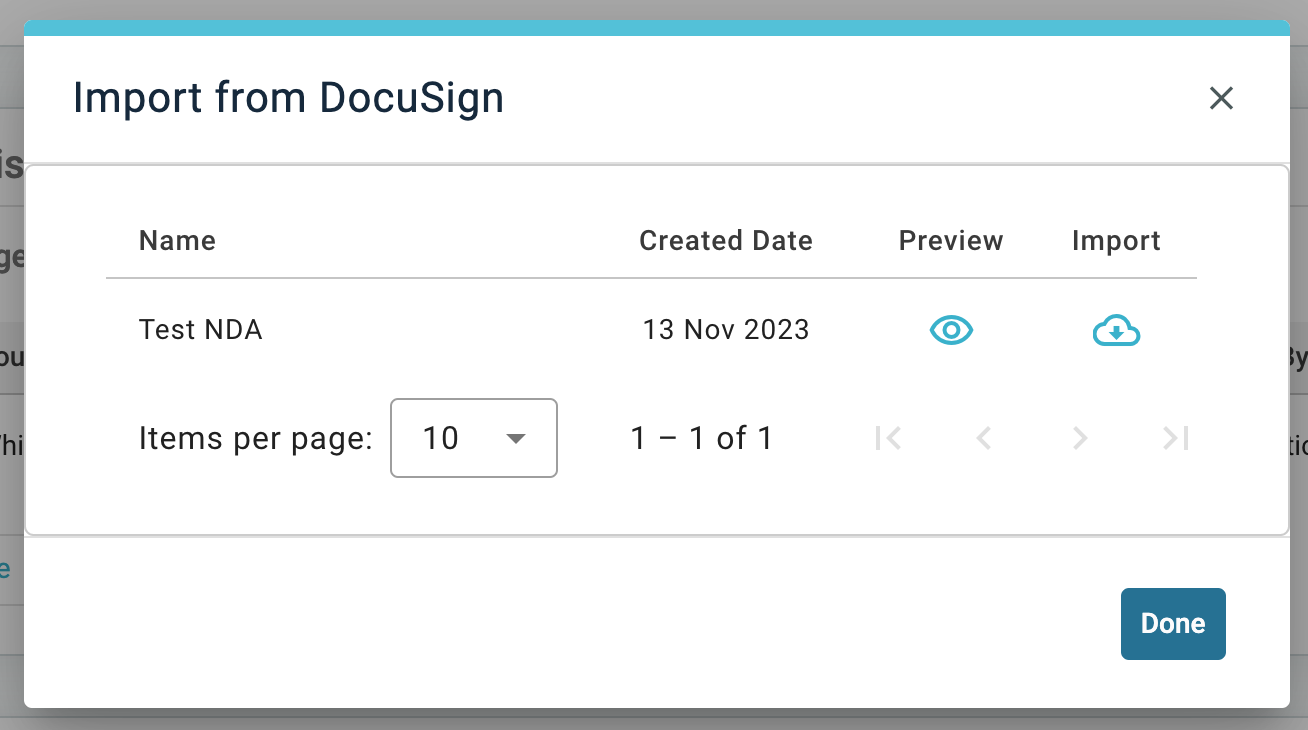This screenshot has height=730, width=1308.
Task: Import Test NDA using the cloud download icon
Action: click(1116, 330)
